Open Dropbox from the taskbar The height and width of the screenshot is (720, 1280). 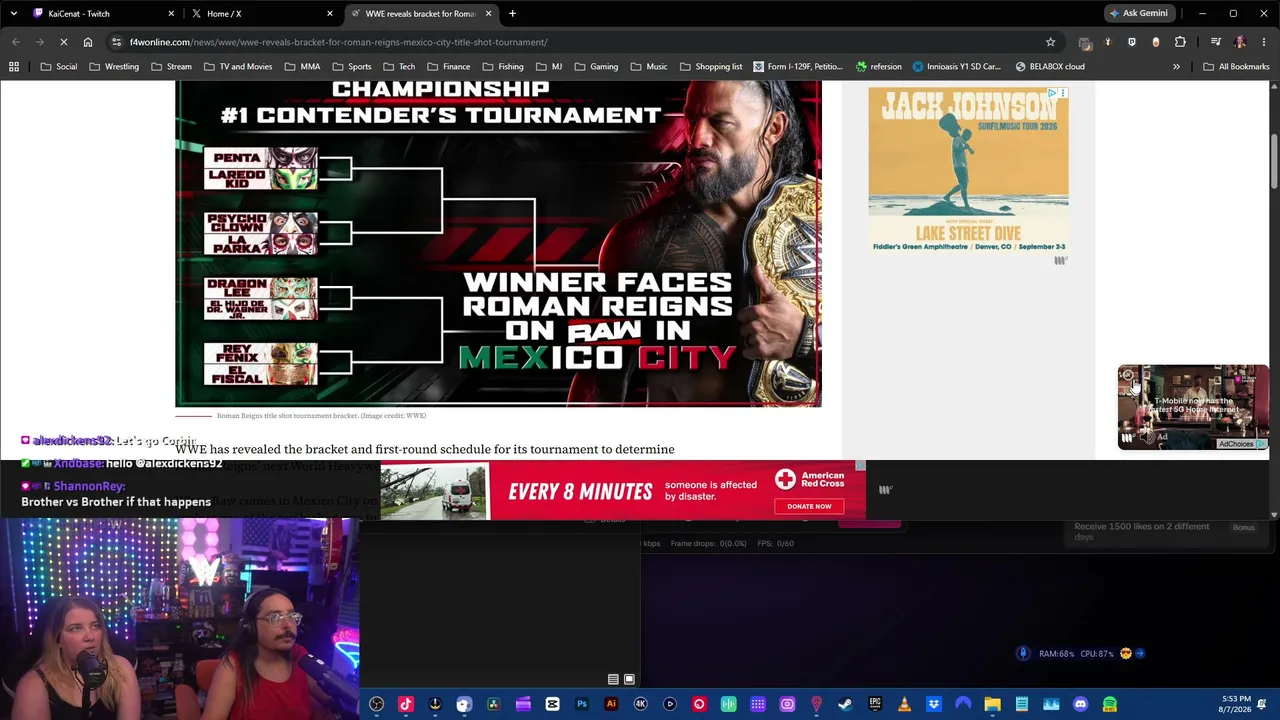point(934,704)
